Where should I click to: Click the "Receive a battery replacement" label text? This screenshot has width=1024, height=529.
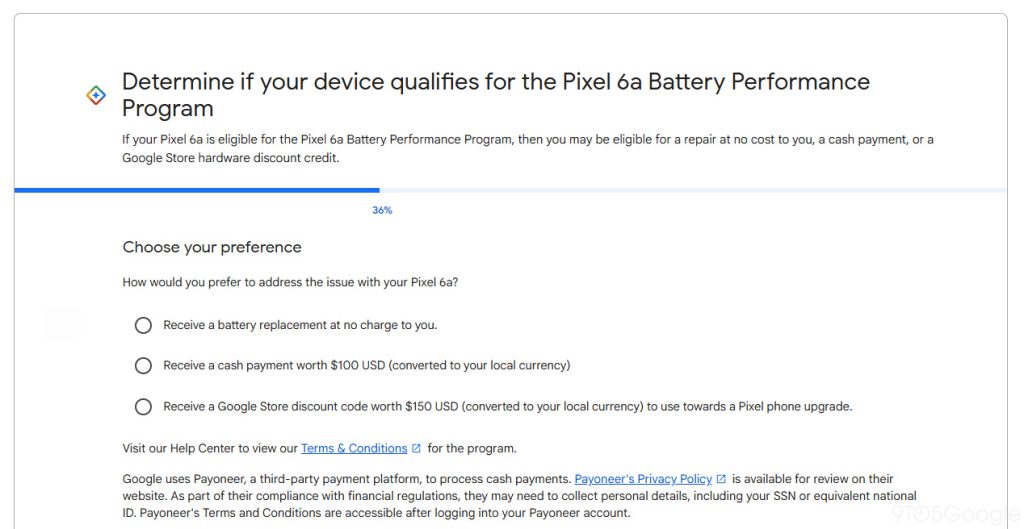pos(300,325)
